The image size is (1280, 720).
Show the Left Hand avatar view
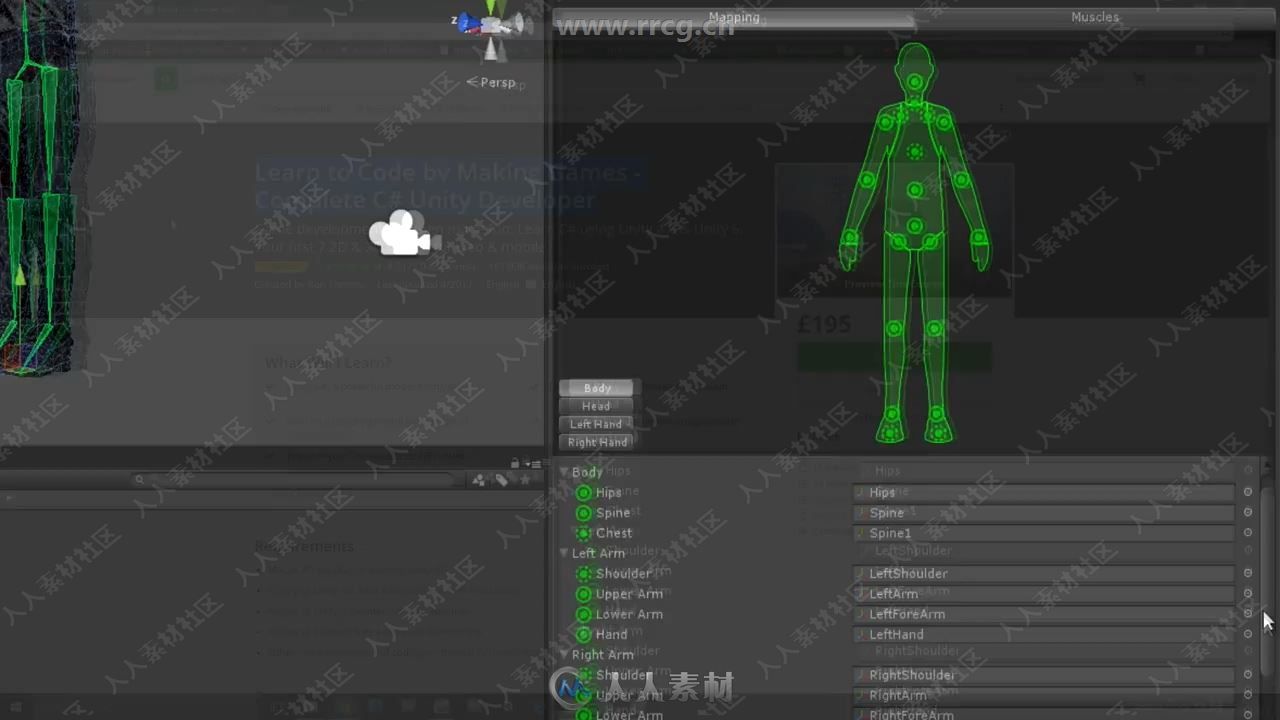pos(597,424)
